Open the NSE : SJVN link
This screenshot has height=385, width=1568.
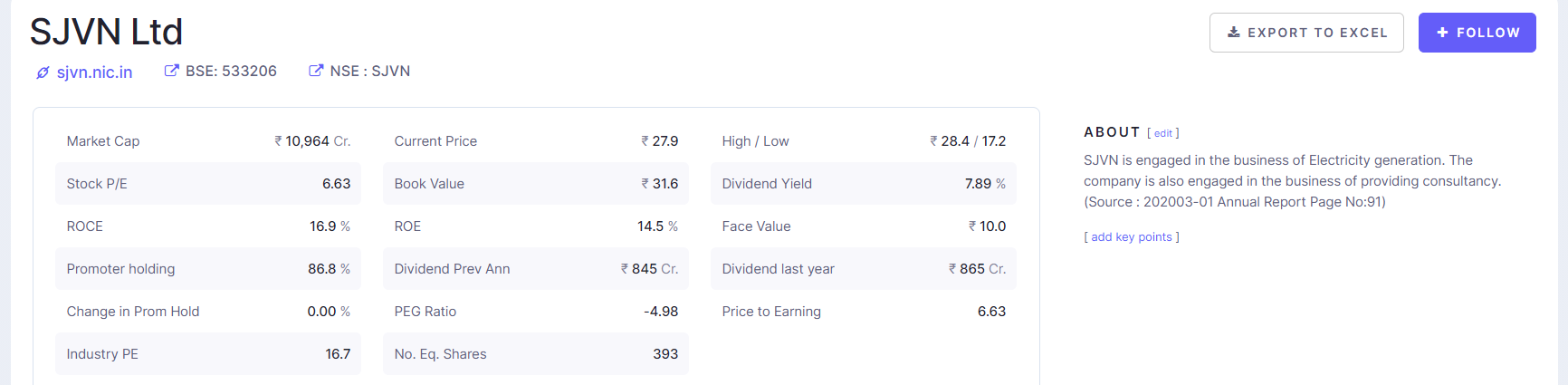369,71
